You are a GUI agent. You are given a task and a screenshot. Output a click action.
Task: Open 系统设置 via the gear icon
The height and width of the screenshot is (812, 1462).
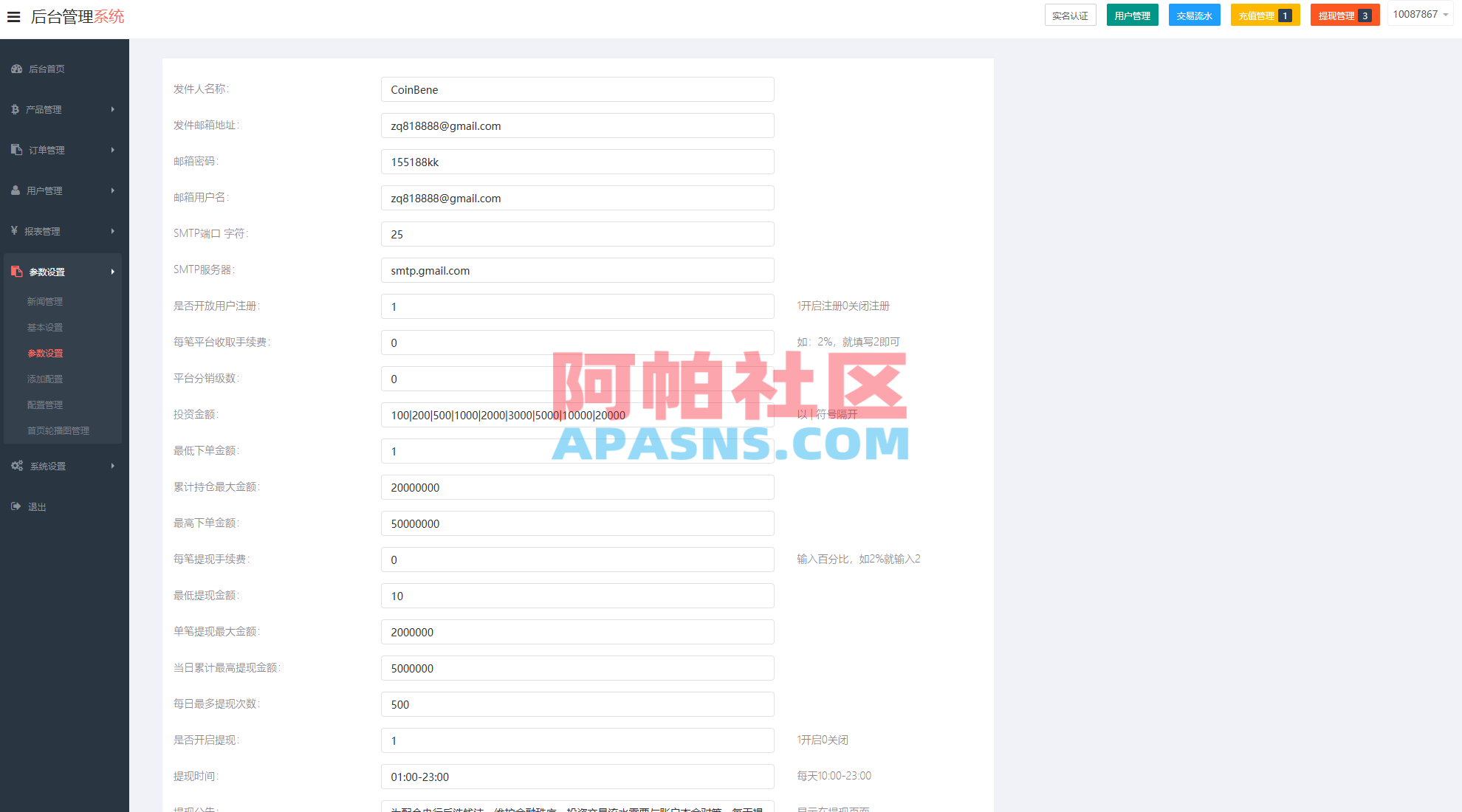pyautogui.click(x=16, y=466)
